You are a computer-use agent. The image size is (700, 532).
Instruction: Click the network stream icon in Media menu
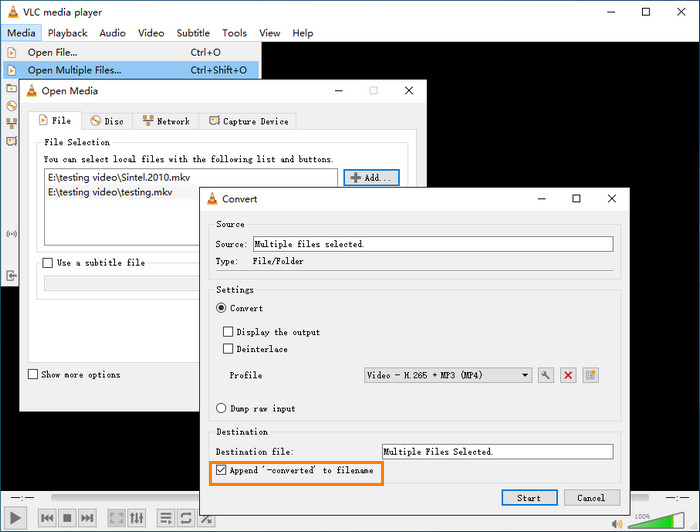click(x=11, y=123)
